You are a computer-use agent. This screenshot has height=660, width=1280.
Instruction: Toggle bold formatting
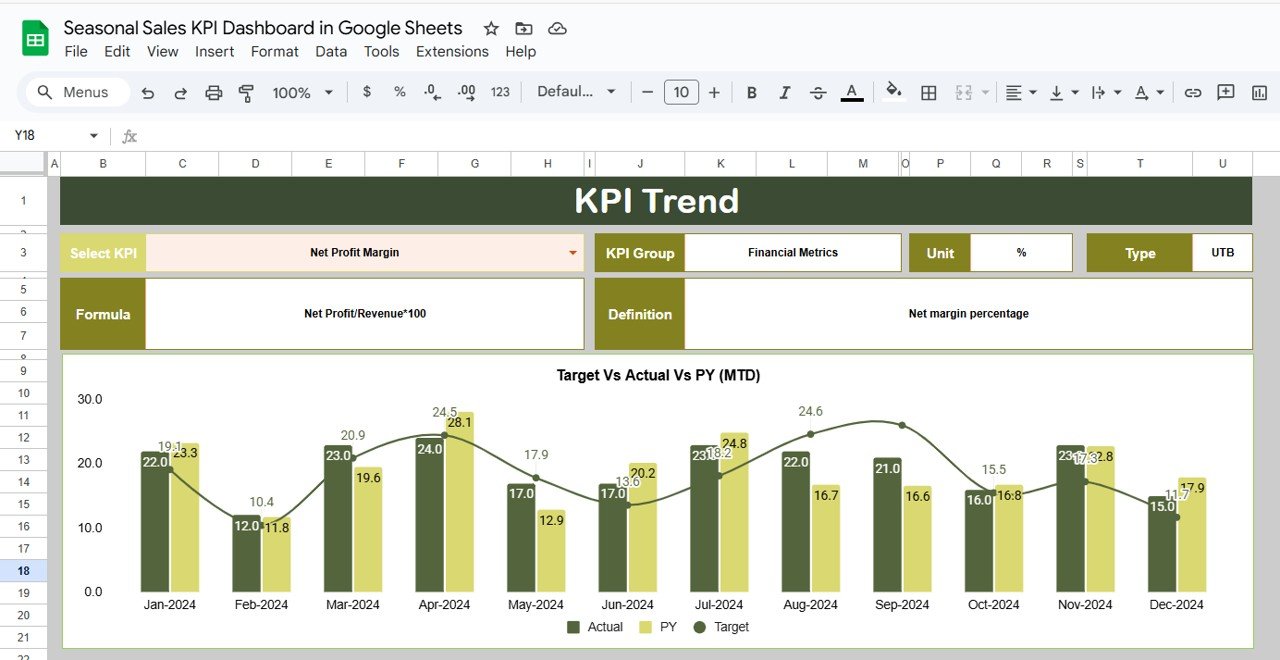(751, 92)
